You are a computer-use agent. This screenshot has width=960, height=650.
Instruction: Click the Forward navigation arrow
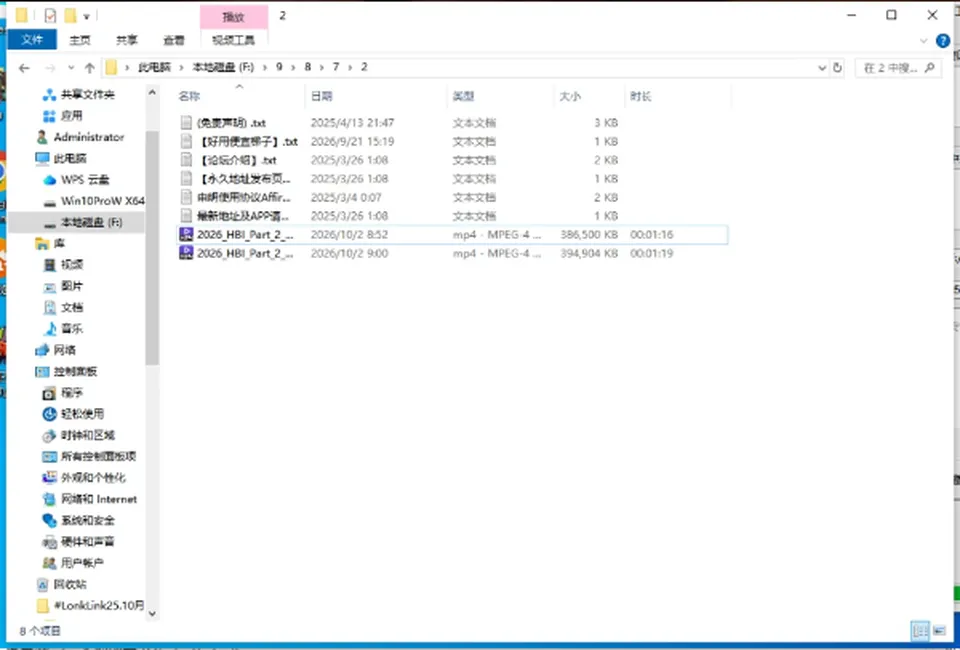click(x=51, y=68)
